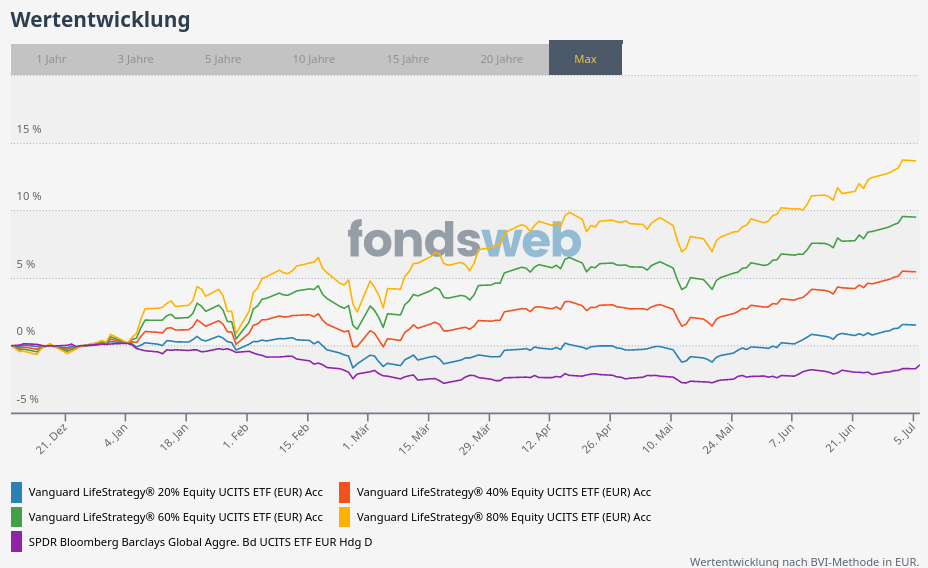928x568 pixels.
Task: Click the -5 % y-axis label
Action: coord(27,399)
